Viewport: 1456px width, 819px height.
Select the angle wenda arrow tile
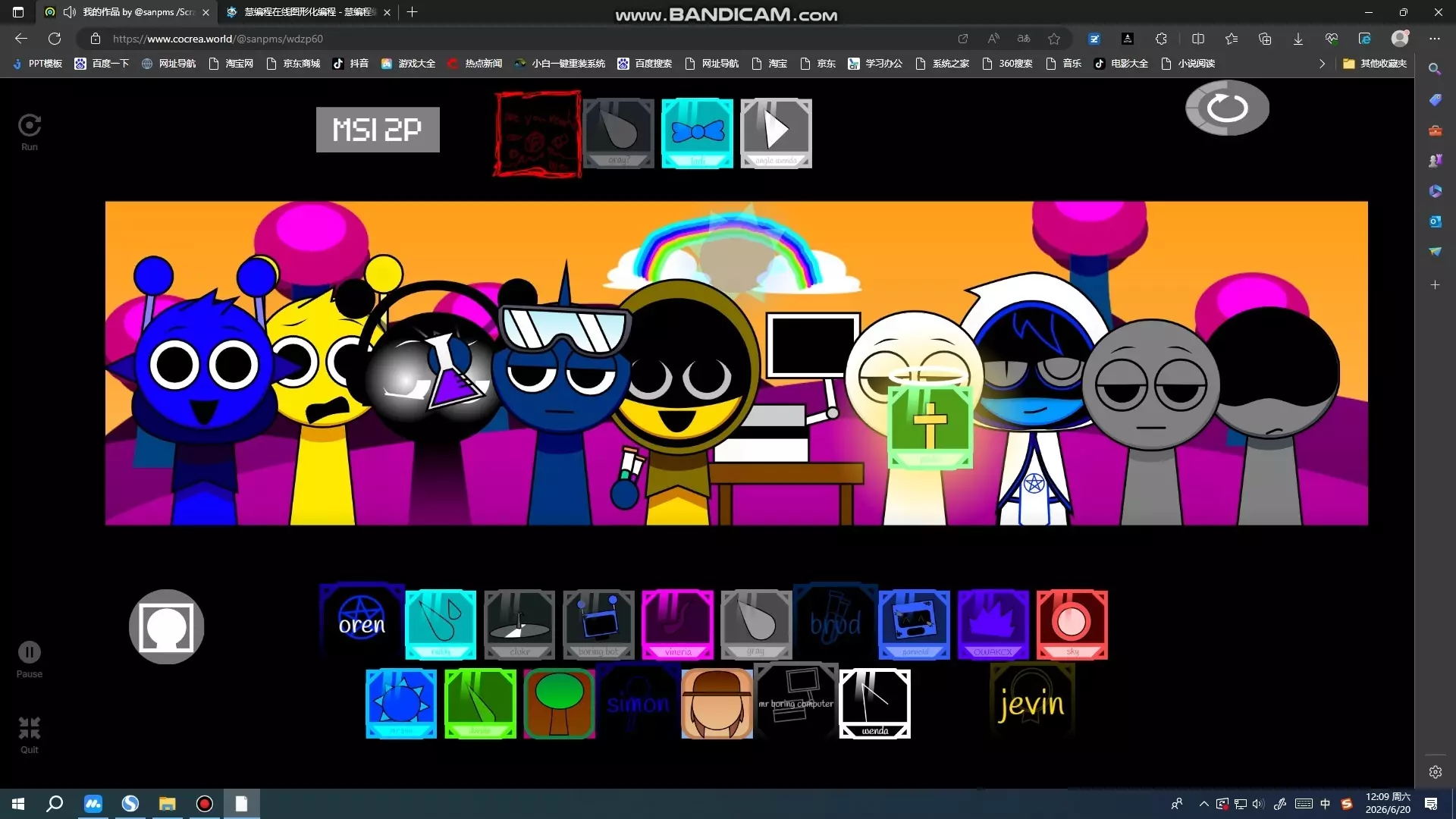click(776, 133)
